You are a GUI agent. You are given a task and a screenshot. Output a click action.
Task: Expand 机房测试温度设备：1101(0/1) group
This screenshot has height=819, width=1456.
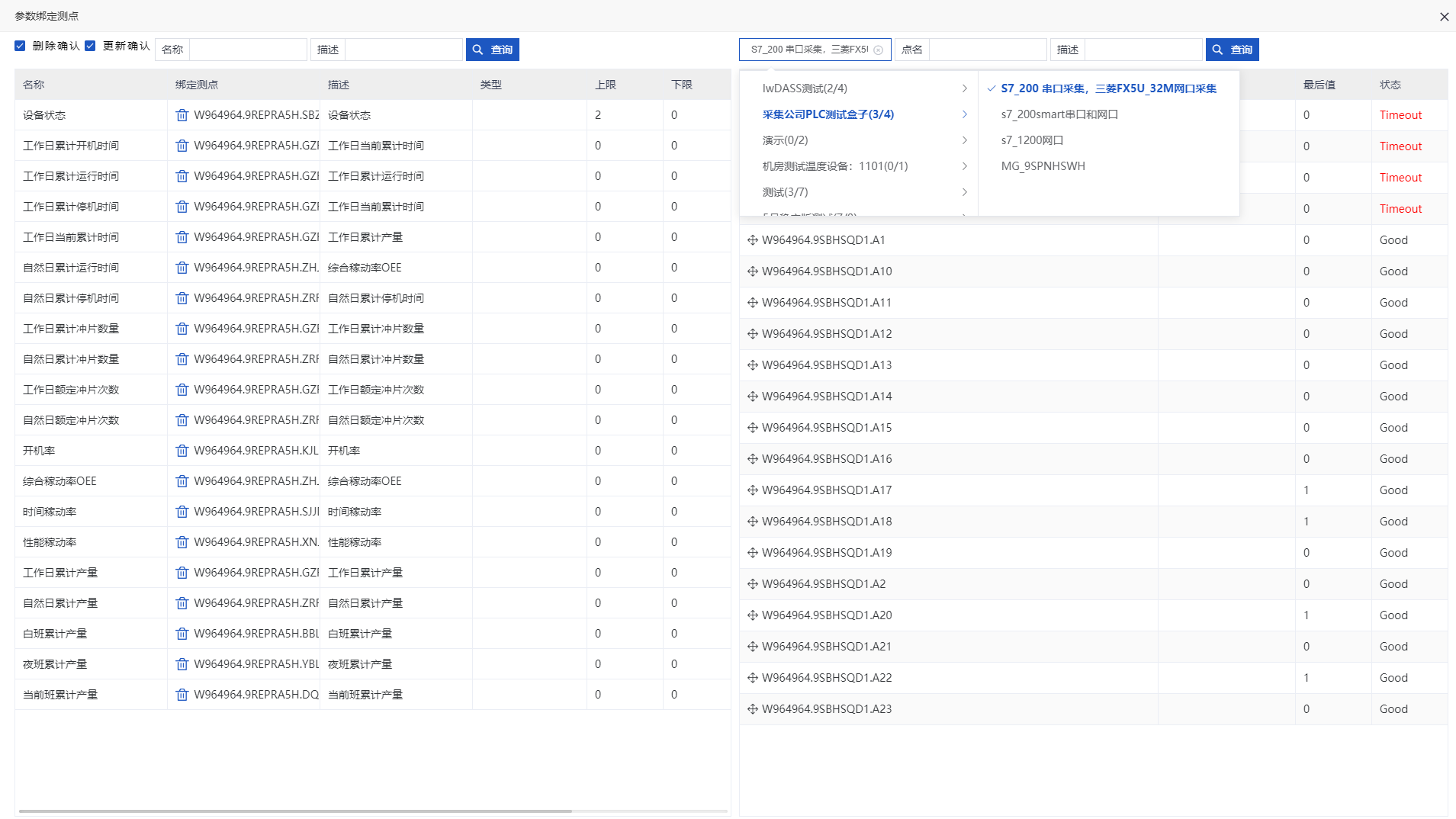point(859,166)
